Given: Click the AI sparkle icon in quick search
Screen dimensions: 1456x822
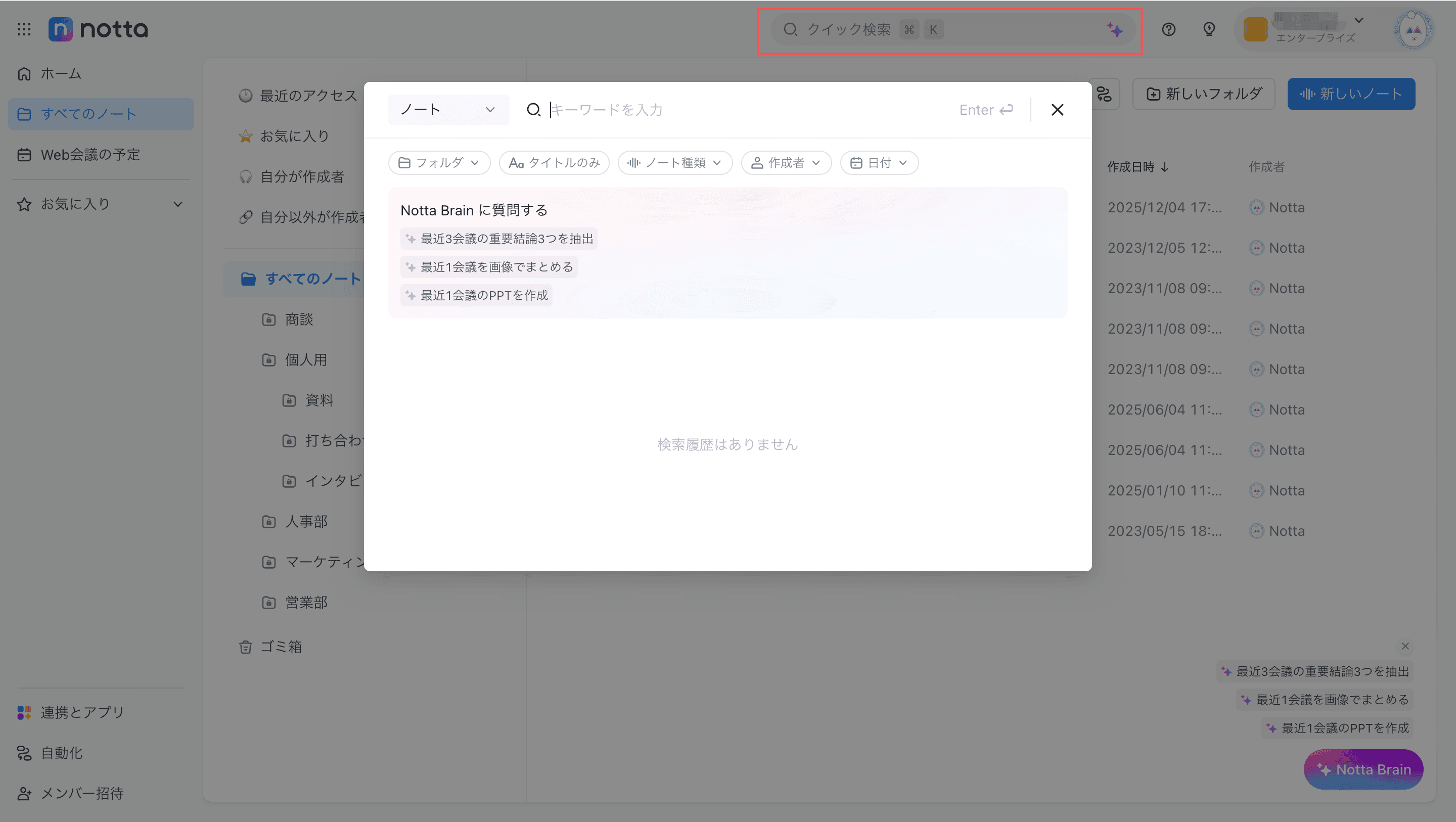Looking at the screenshot, I should (1115, 29).
